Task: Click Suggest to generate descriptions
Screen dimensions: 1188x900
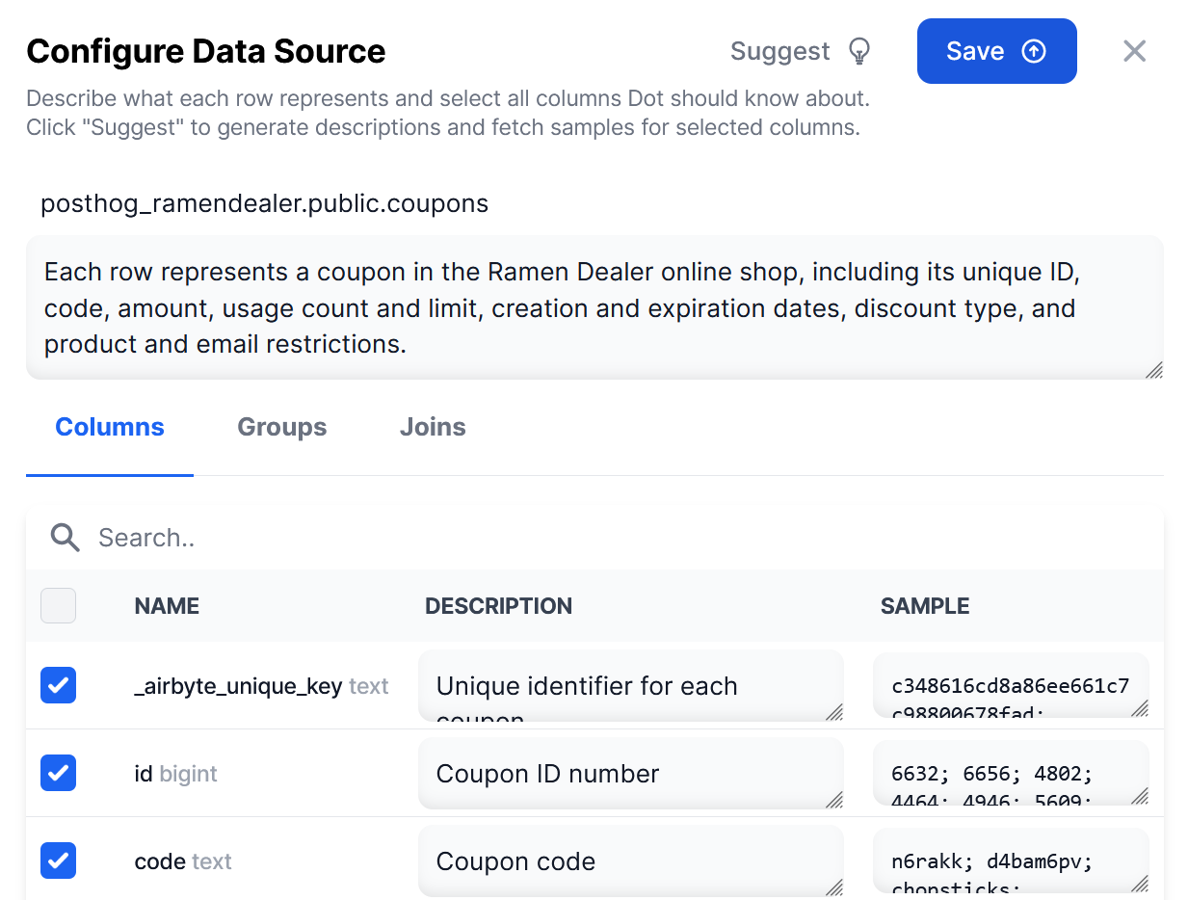Action: (780, 50)
